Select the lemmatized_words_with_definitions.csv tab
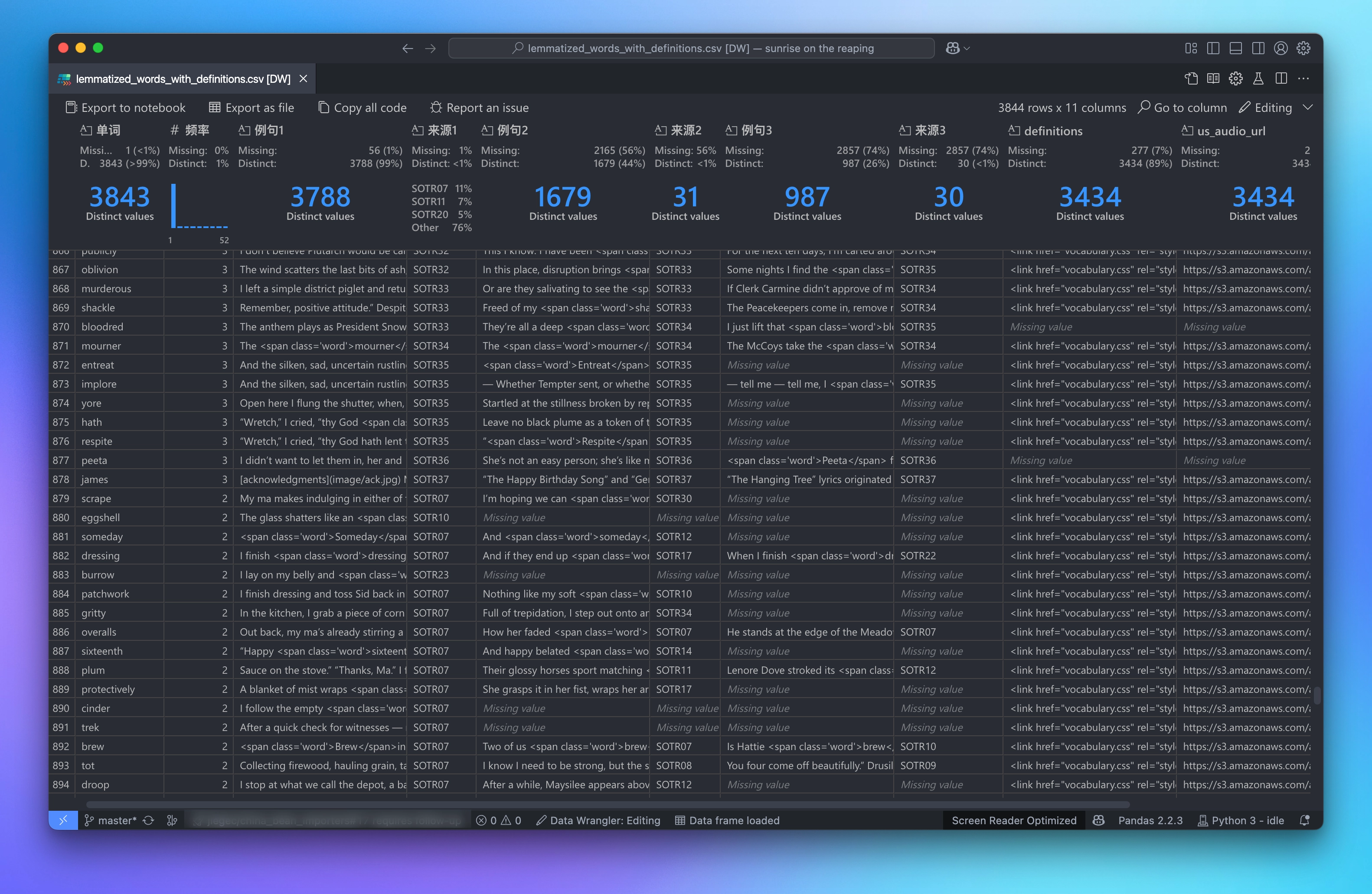 pos(183,79)
